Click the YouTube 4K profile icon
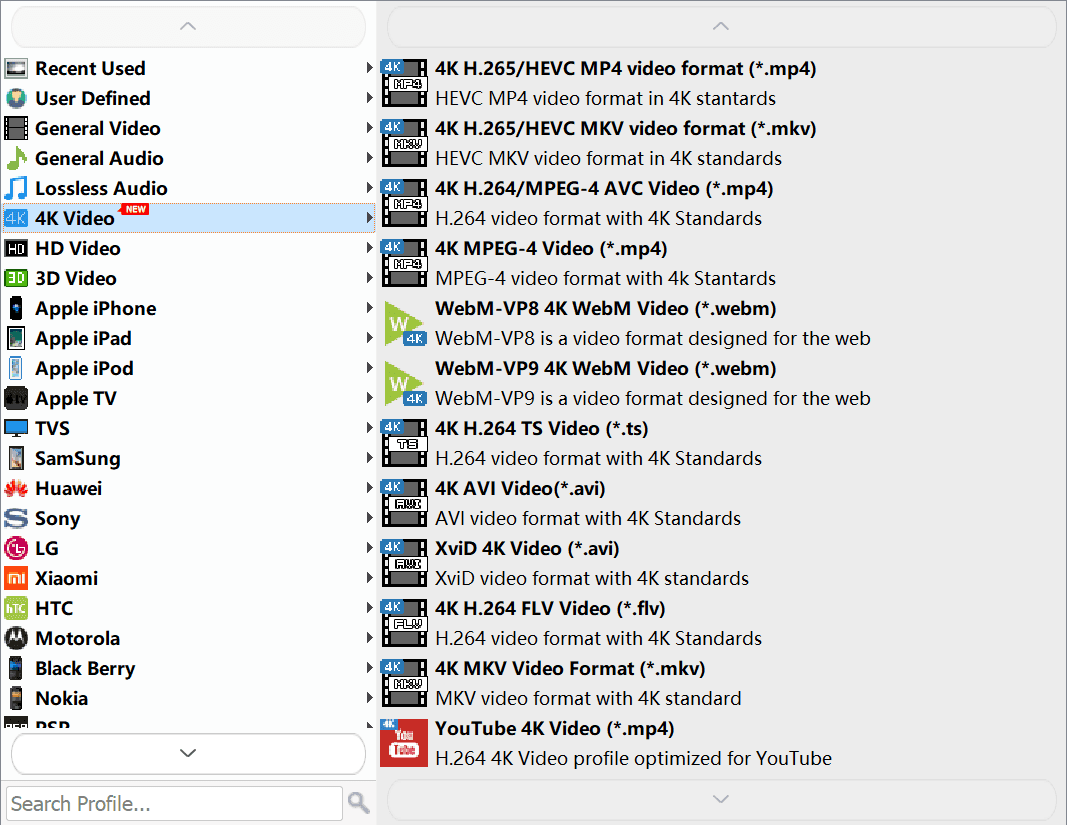The image size is (1067, 825). coord(404,743)
